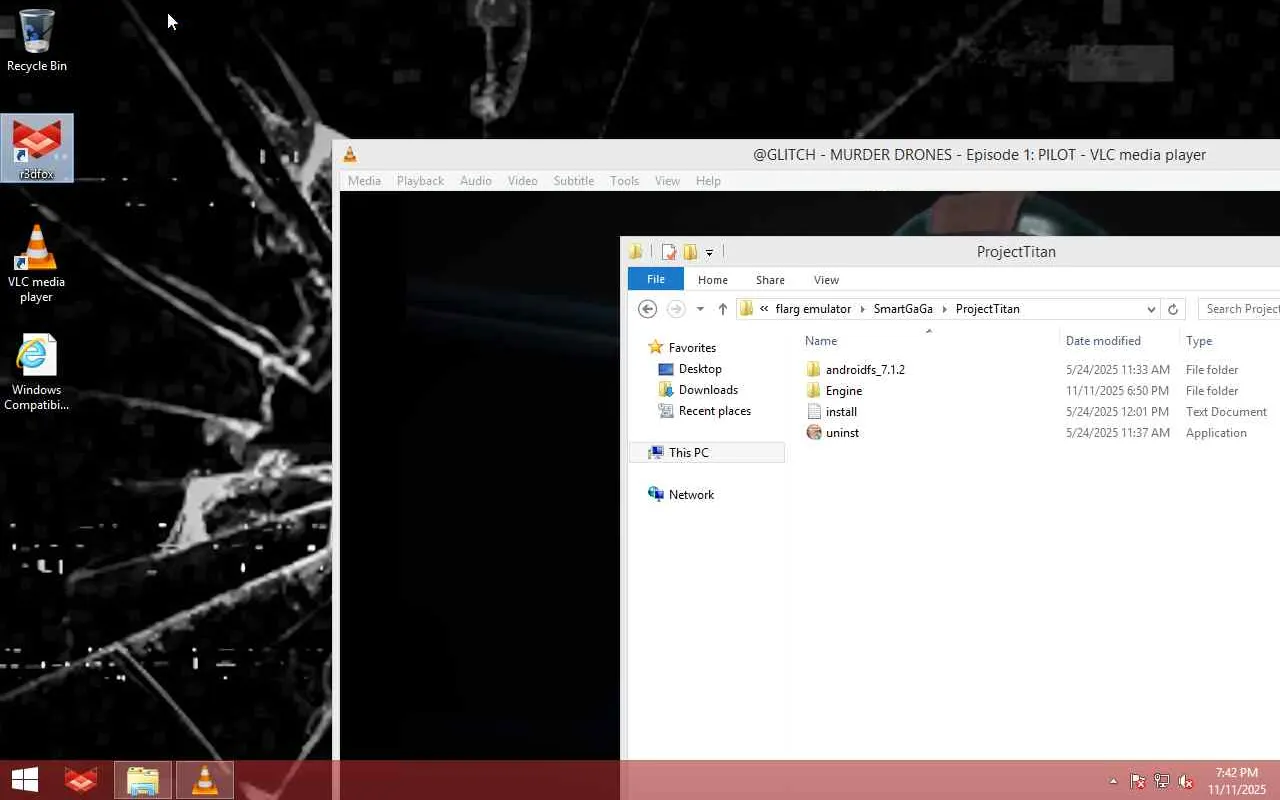Click the VLC cone icon in title bar
The image size is (1280, 800).
(x=350, y=154)
